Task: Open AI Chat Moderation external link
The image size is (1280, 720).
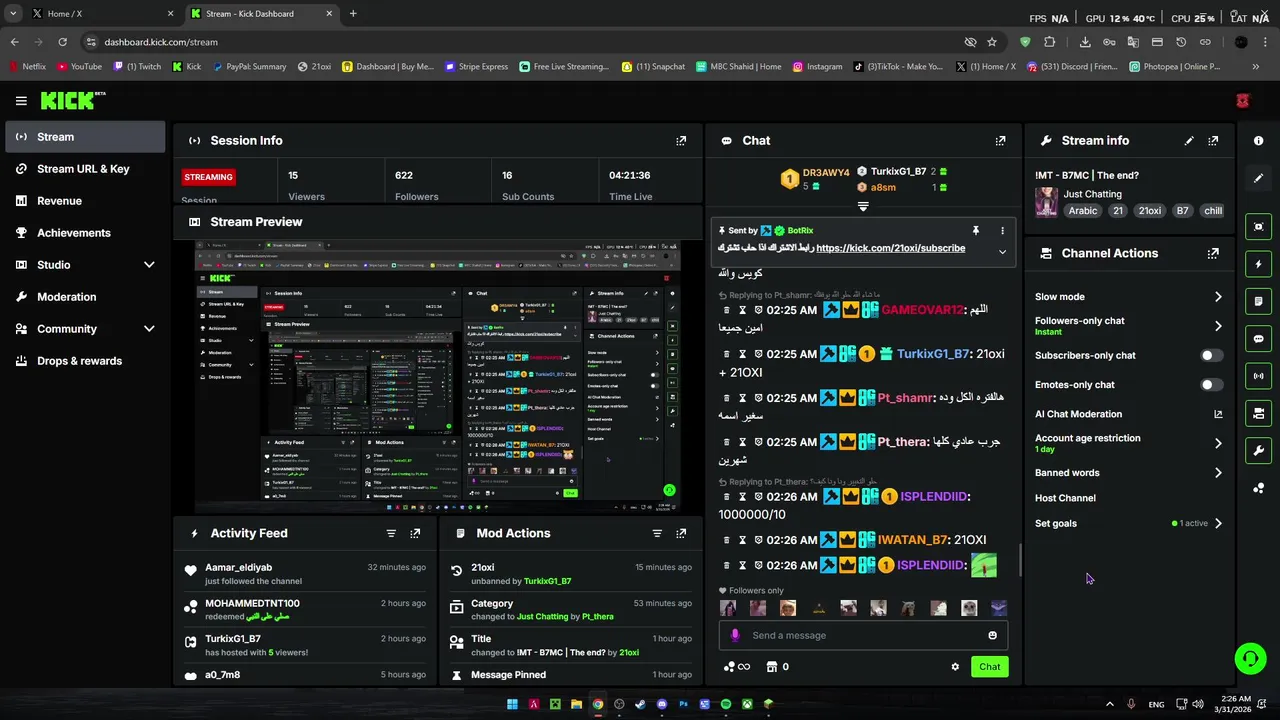Action: pyautogui.click(x=1218, y=414)
